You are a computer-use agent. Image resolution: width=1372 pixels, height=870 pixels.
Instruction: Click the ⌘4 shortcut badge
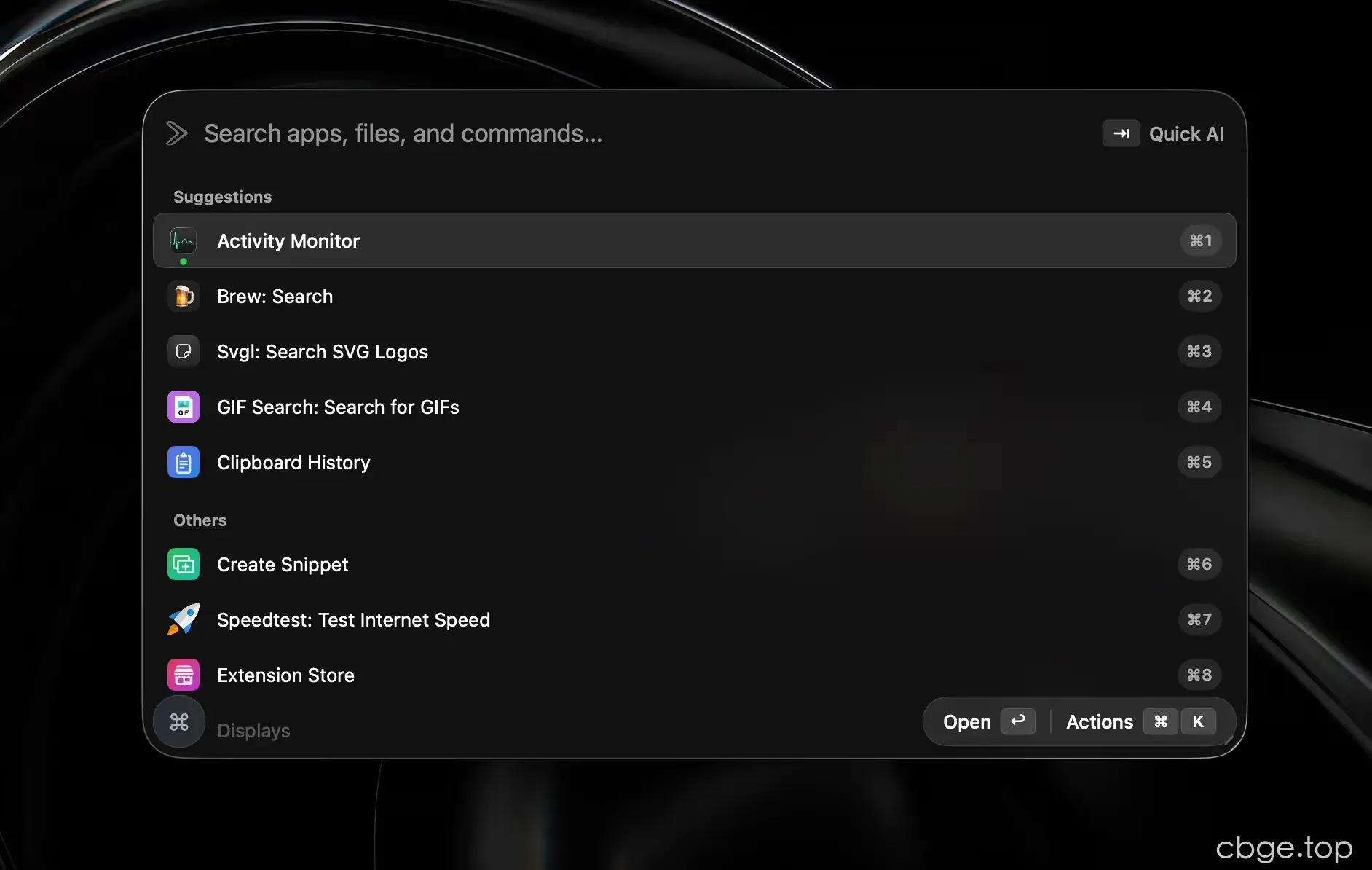point(1199,407)
